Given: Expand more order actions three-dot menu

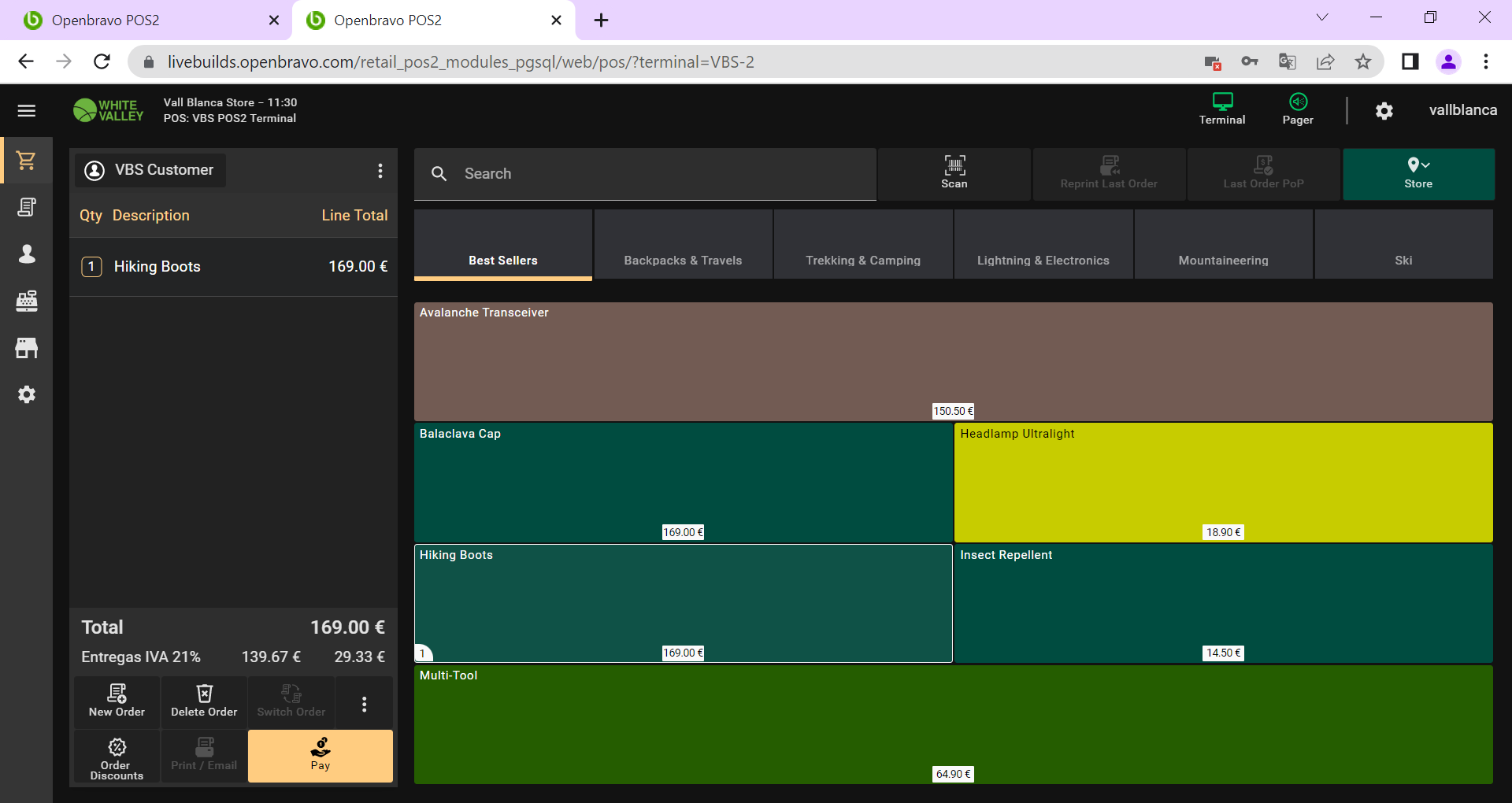Looking at the screenshot, I should point(364,703).
